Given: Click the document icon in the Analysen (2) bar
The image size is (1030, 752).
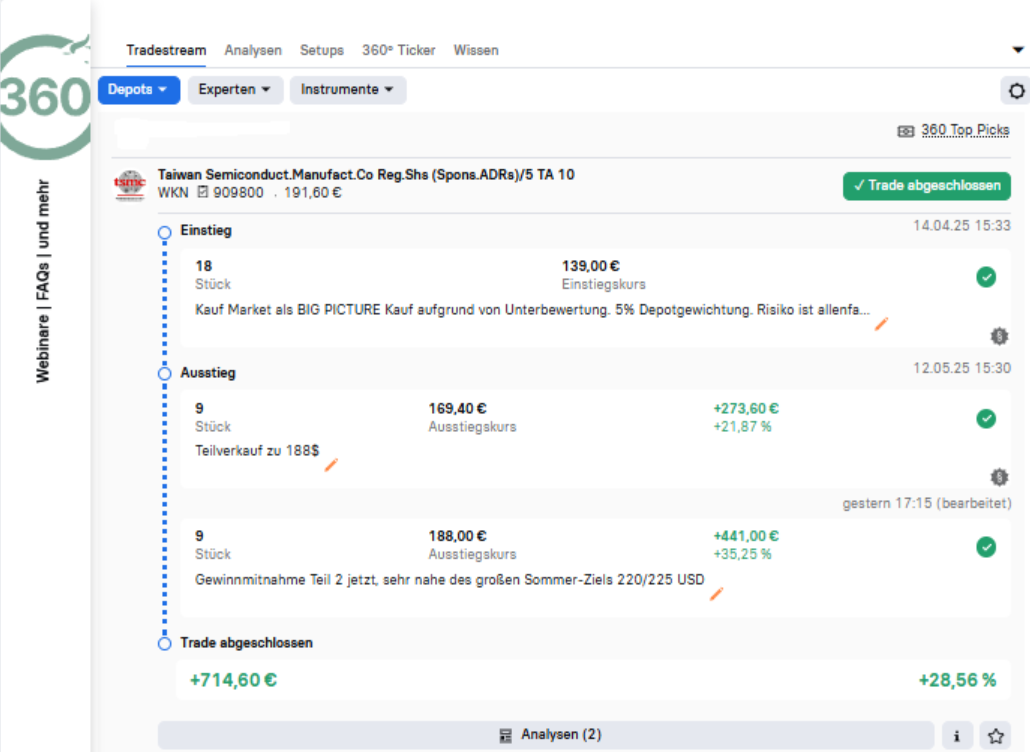Looking at the screenshot, I should (505, 736).
